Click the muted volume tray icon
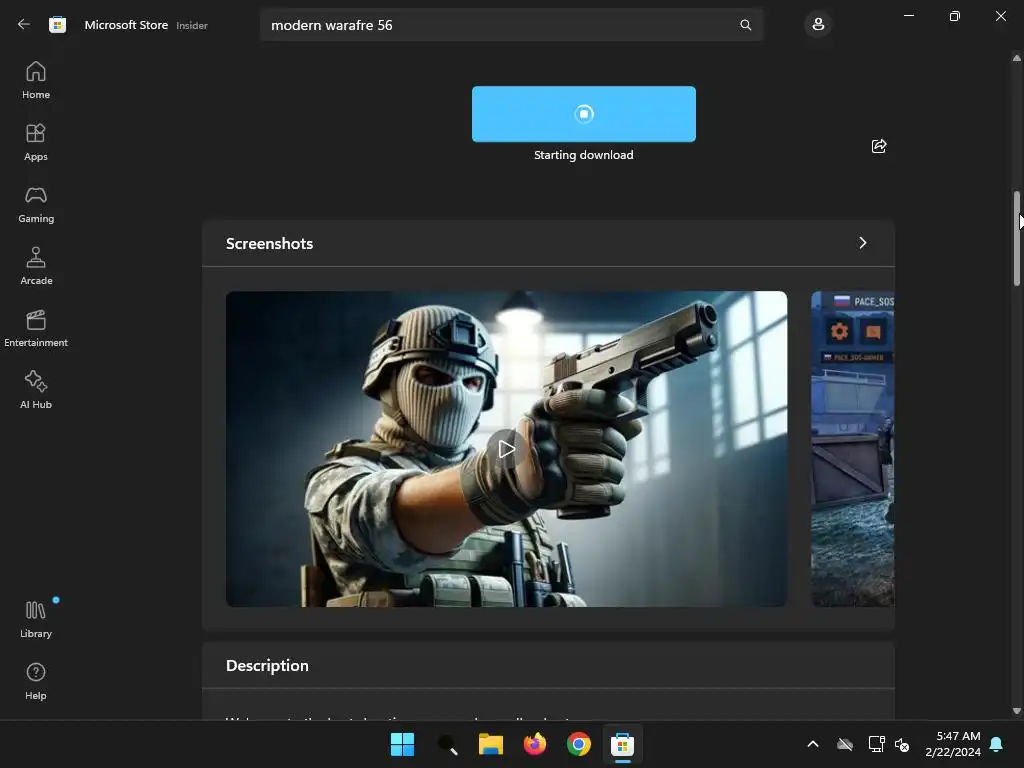Viewport: 1024px width, 768px height. click(x=902, y=744)
